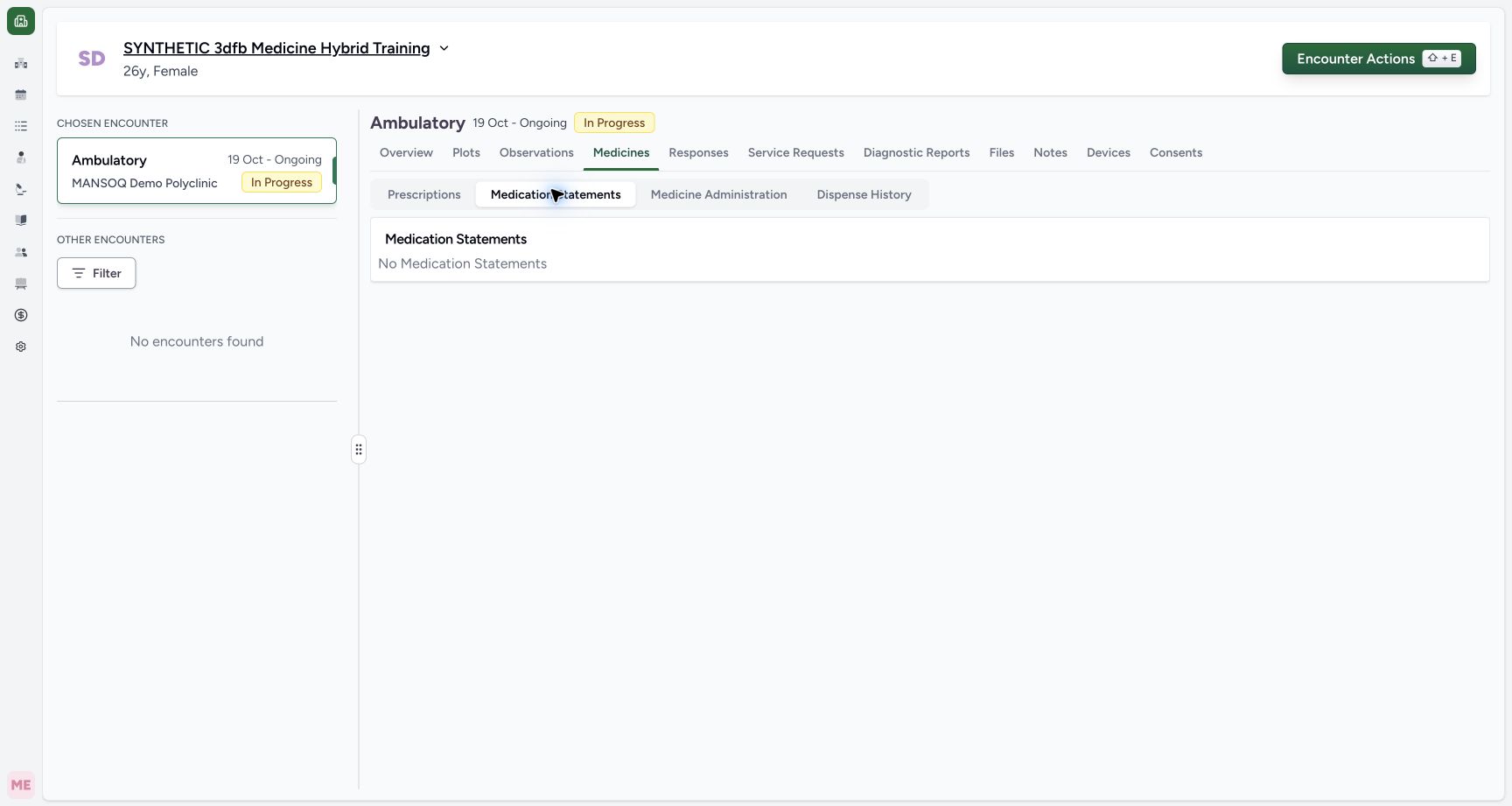The height and width of the screenshot is (806, 1512).
Task: Switch to the Observations tab
Action: pos(536,152)
